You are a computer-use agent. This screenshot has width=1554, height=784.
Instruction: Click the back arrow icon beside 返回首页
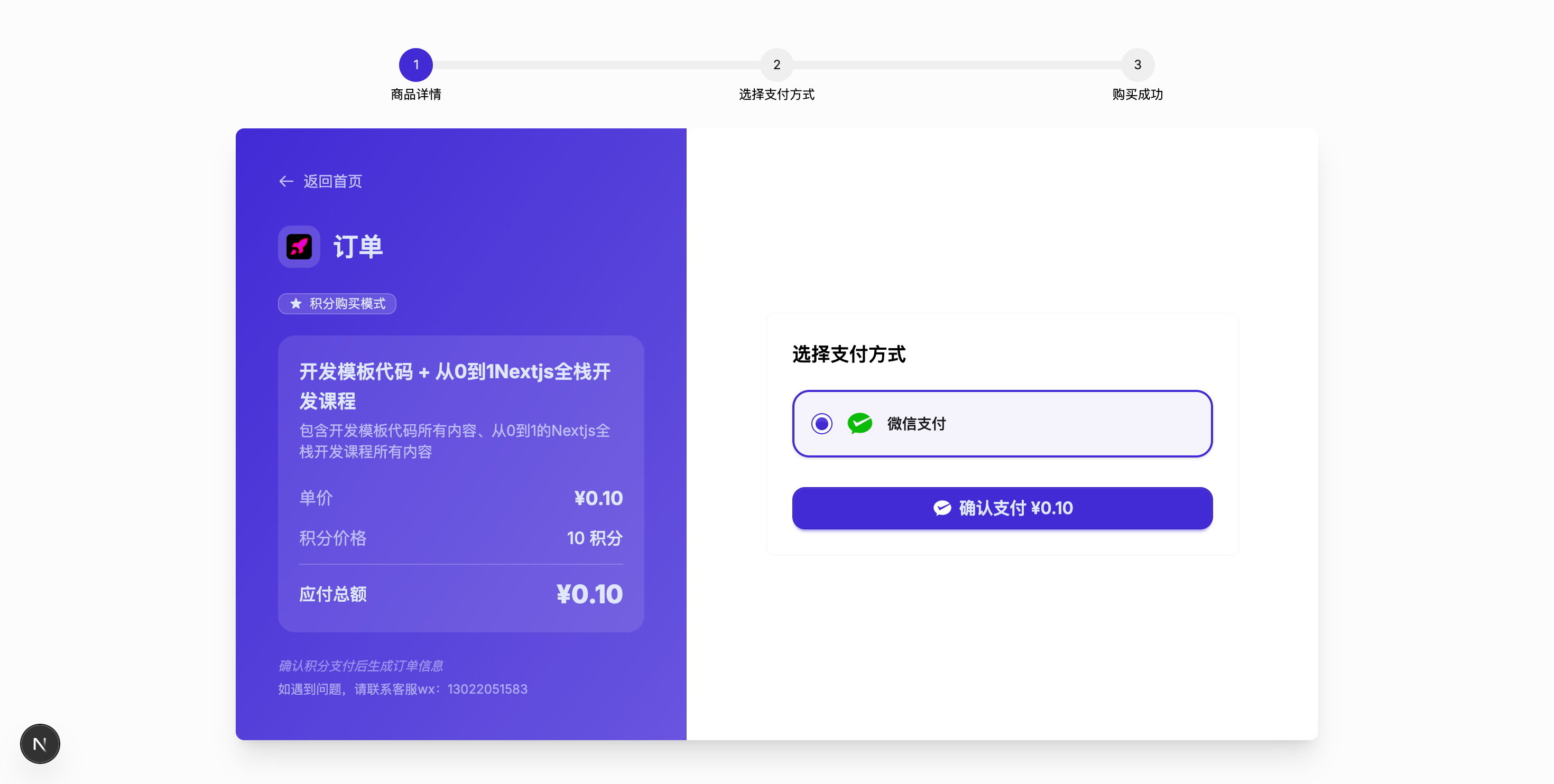click(286, 181)
